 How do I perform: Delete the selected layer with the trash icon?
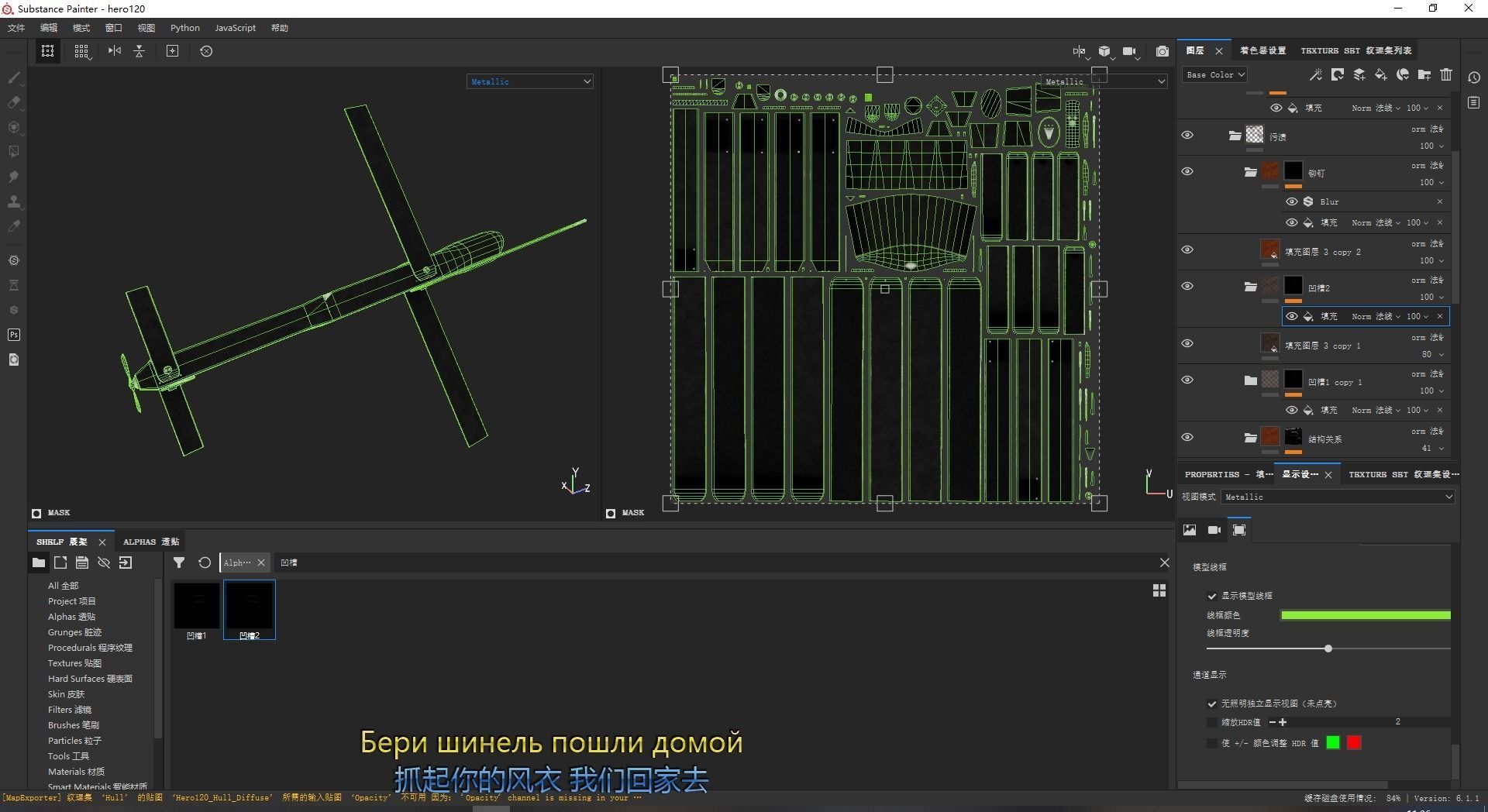1446,74
